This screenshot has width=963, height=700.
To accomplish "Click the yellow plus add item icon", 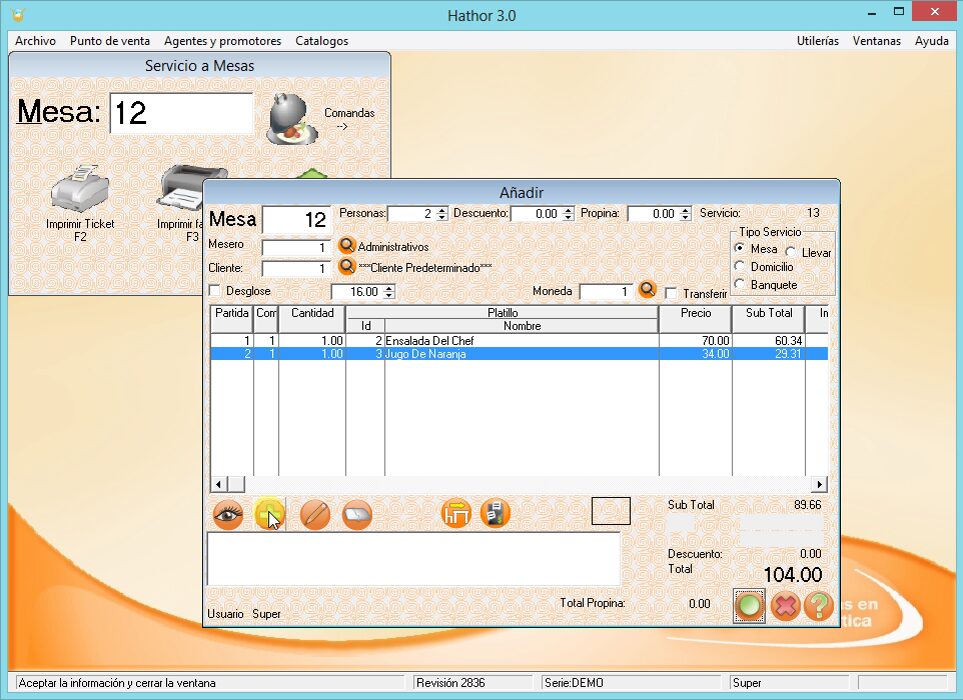I will pyautogui.click(x=269, y=515).
